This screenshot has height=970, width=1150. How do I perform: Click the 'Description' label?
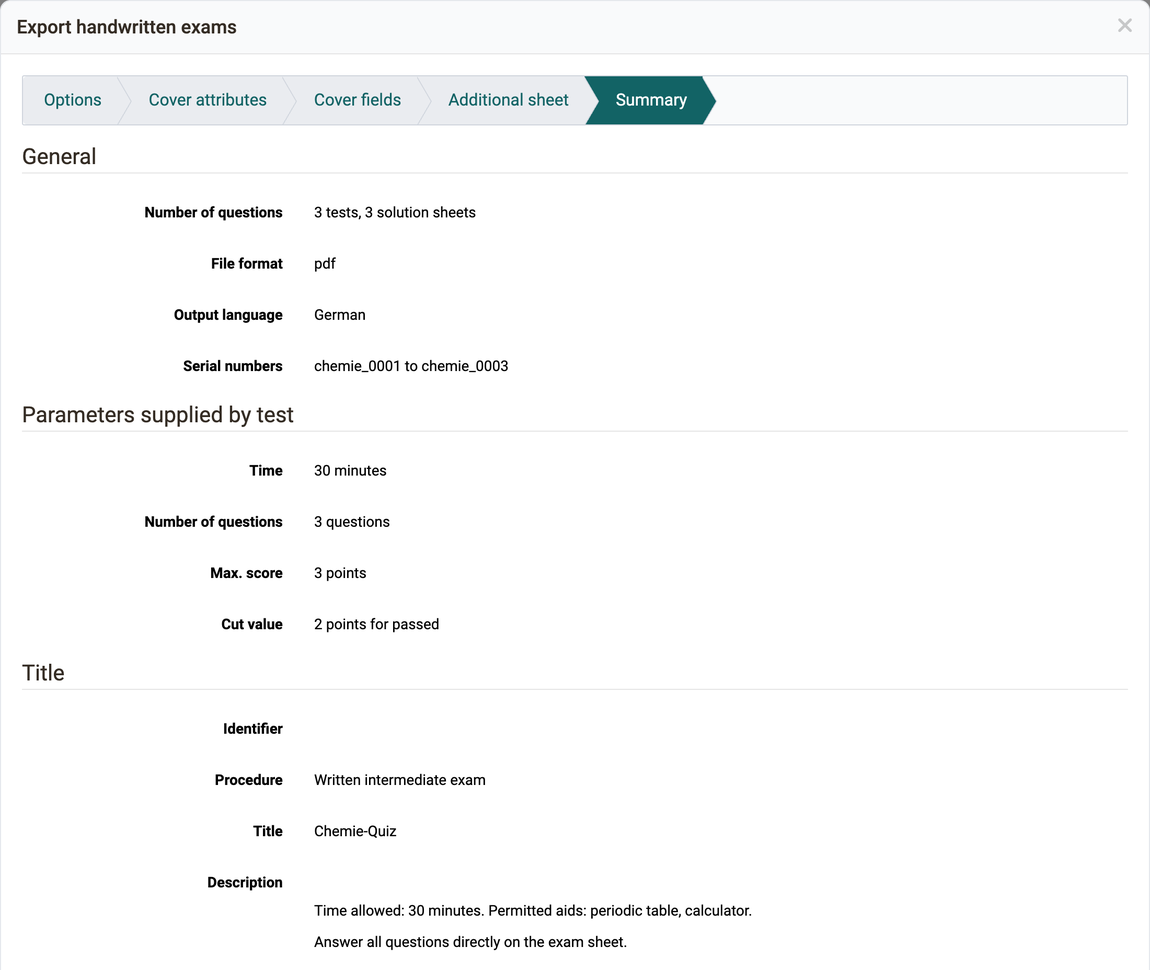click(x=244, y=883)
